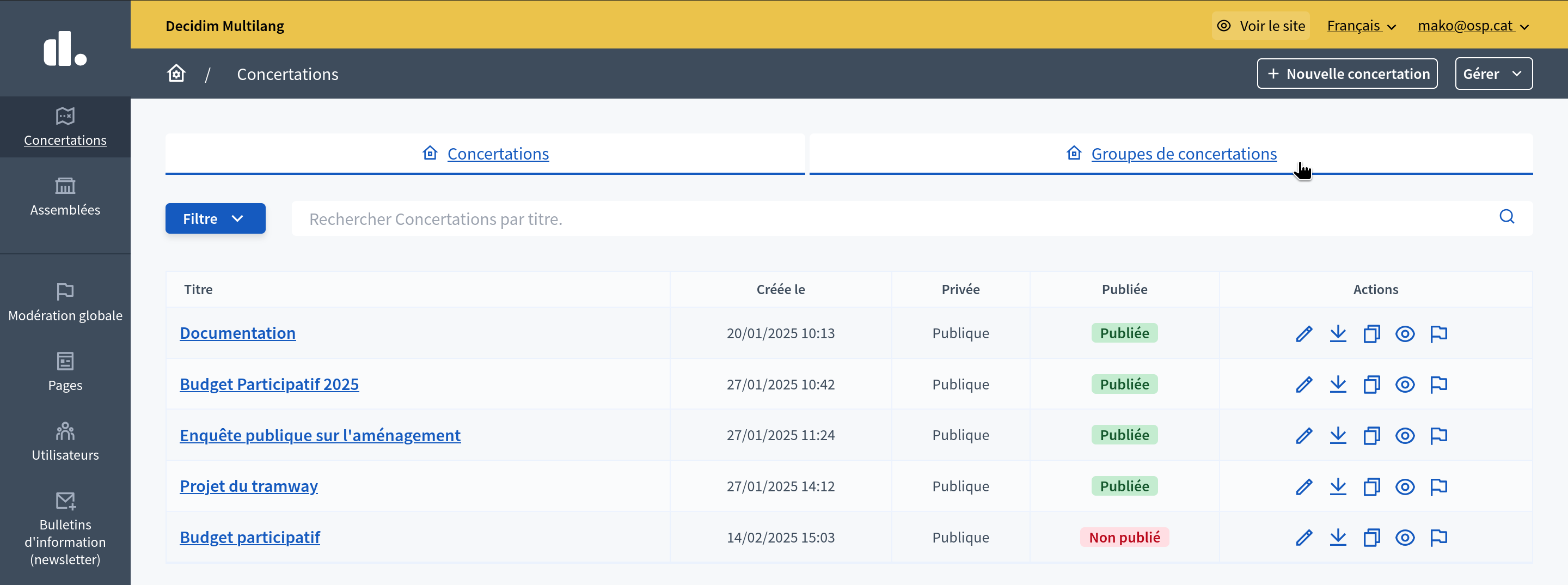Image resolution: width=1568 pixels, height=585 pixels.
Task: Click the Publiée badge in Projet du tramway row
Action: [1124, 486]
